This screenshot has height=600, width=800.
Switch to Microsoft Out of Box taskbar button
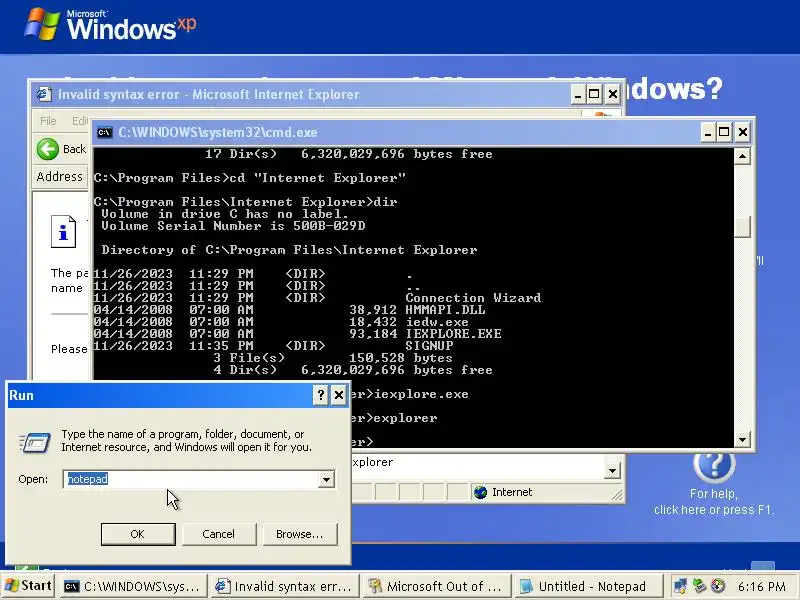tap(436, 586)
